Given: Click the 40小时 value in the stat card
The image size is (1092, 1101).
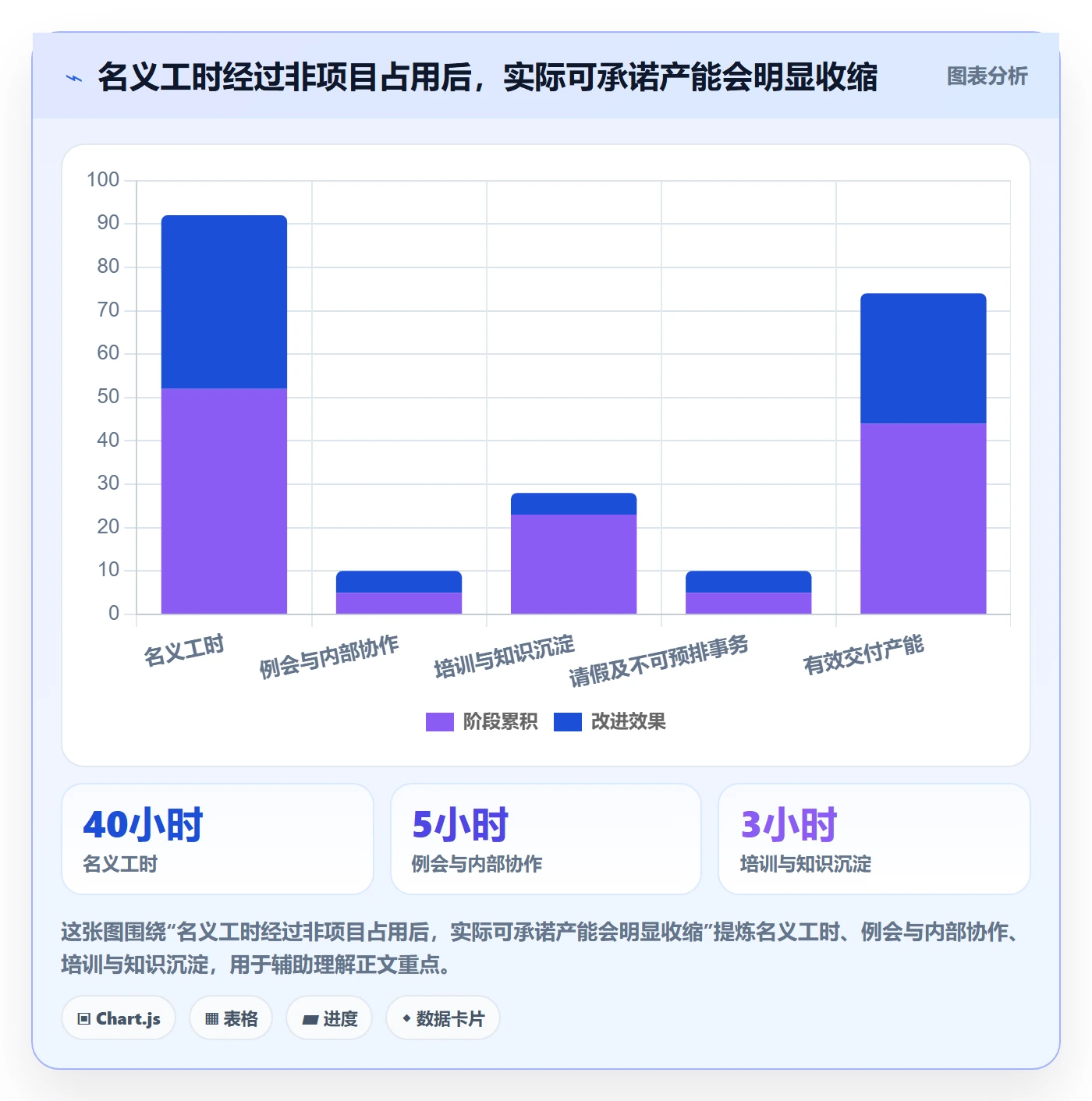Looking at the screenshot, I should coord(143,824).
